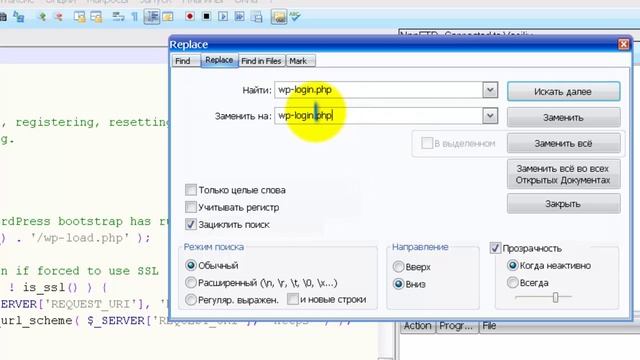The width and height of the screenshot is (640, 360).
Task: Click the 'Закрыть' button
Action: click(x=563, y=204)
